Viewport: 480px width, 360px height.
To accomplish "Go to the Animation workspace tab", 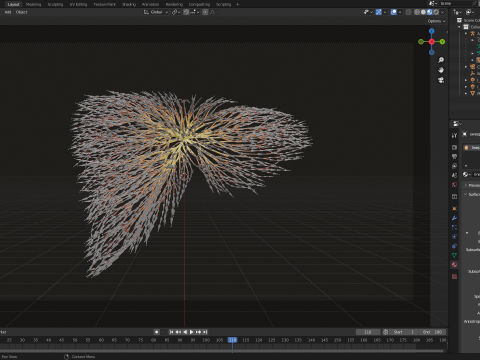I will 150,4.
